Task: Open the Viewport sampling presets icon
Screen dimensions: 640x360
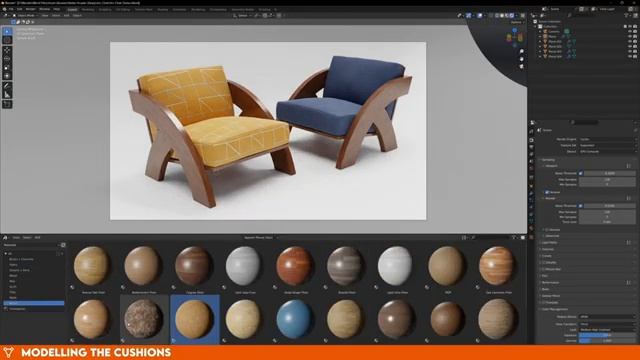Action: point(629,166)
